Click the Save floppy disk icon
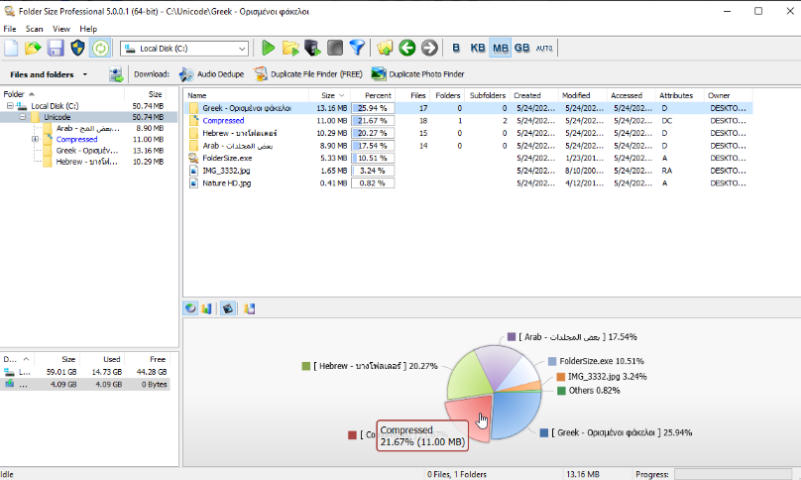This screenshot has height=480, width=801. [x=56, y=48]
